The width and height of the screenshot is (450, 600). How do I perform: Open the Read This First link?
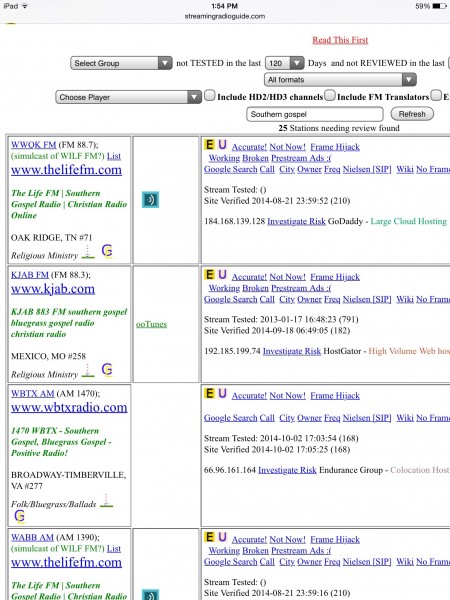coord(340,40)
